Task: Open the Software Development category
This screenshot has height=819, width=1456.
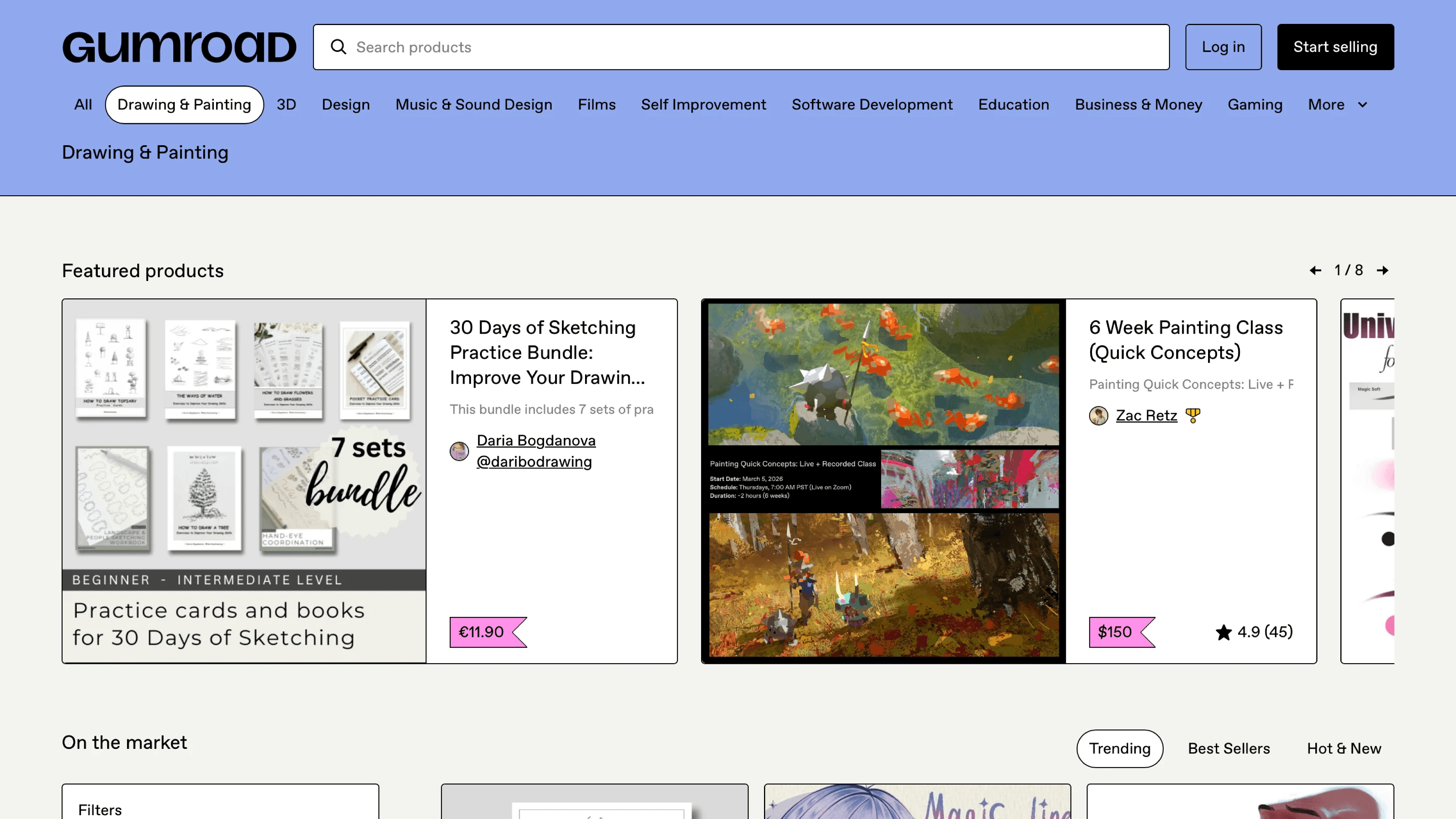Action: click(872, 105)
